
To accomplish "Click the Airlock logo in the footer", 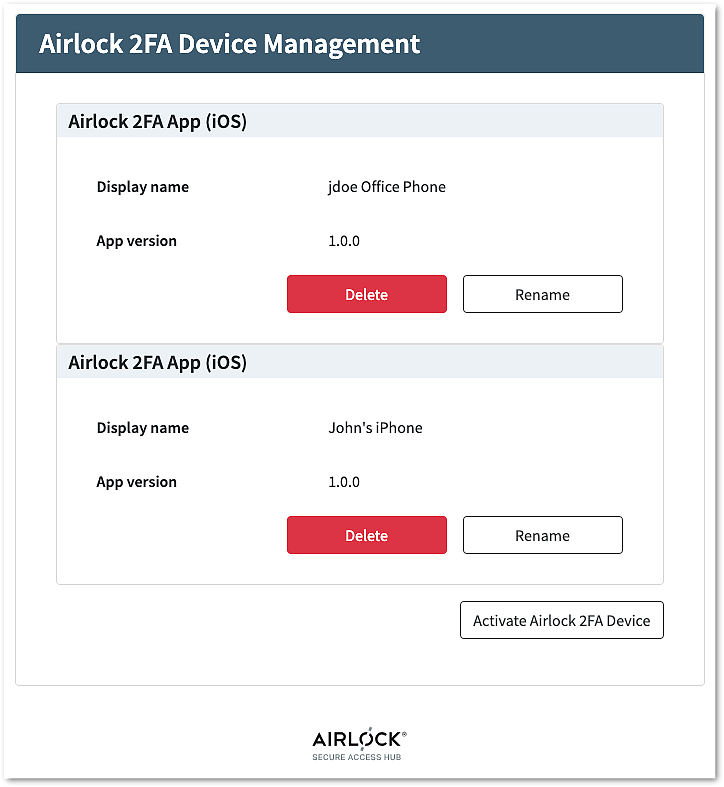I will tap(356, 740).
